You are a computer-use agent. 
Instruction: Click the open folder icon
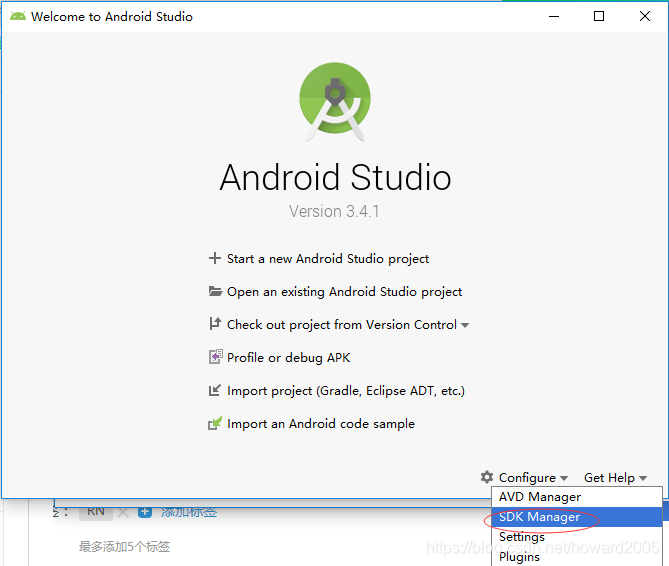coord(215,291)
